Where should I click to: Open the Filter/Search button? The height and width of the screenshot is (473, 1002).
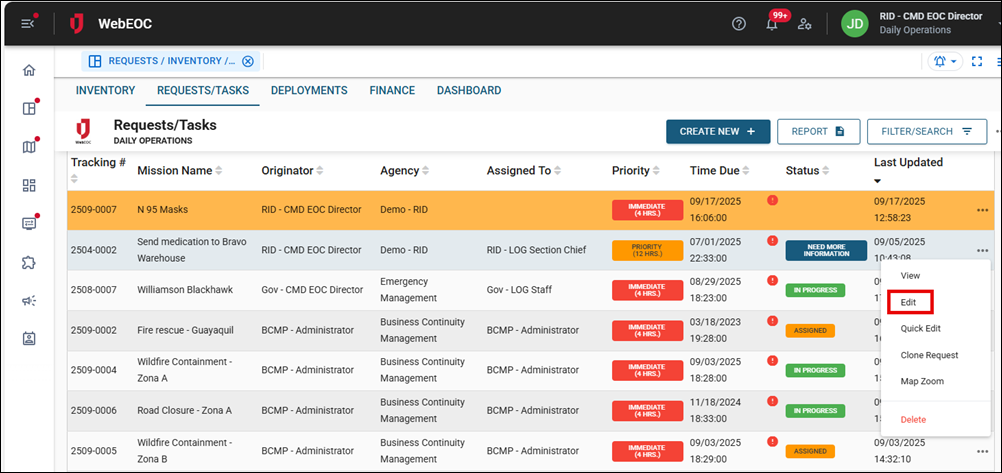pos(926,131)
